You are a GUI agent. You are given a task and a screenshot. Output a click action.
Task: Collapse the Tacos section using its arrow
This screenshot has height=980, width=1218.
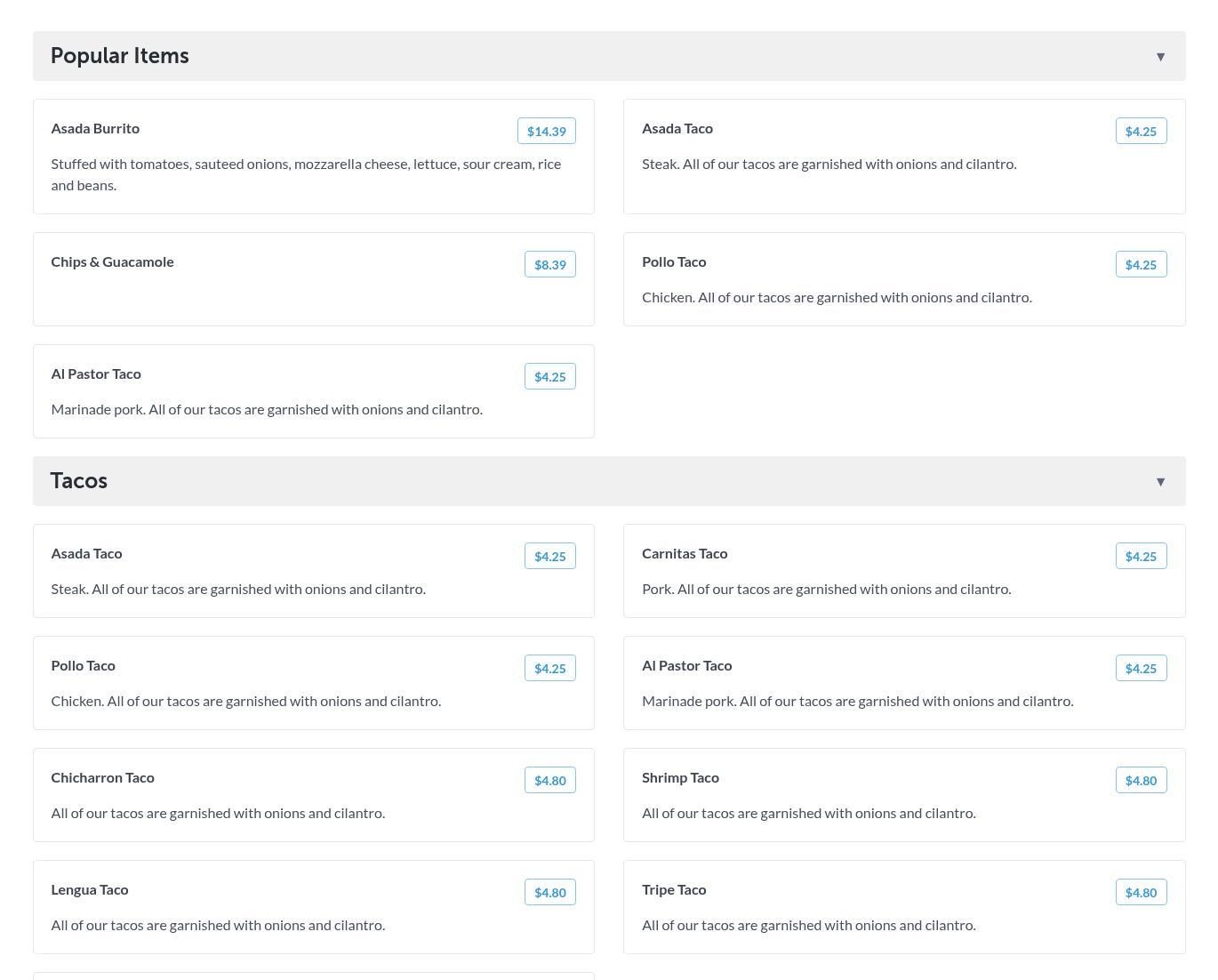pyautogui.click(x=1160, y=482)
